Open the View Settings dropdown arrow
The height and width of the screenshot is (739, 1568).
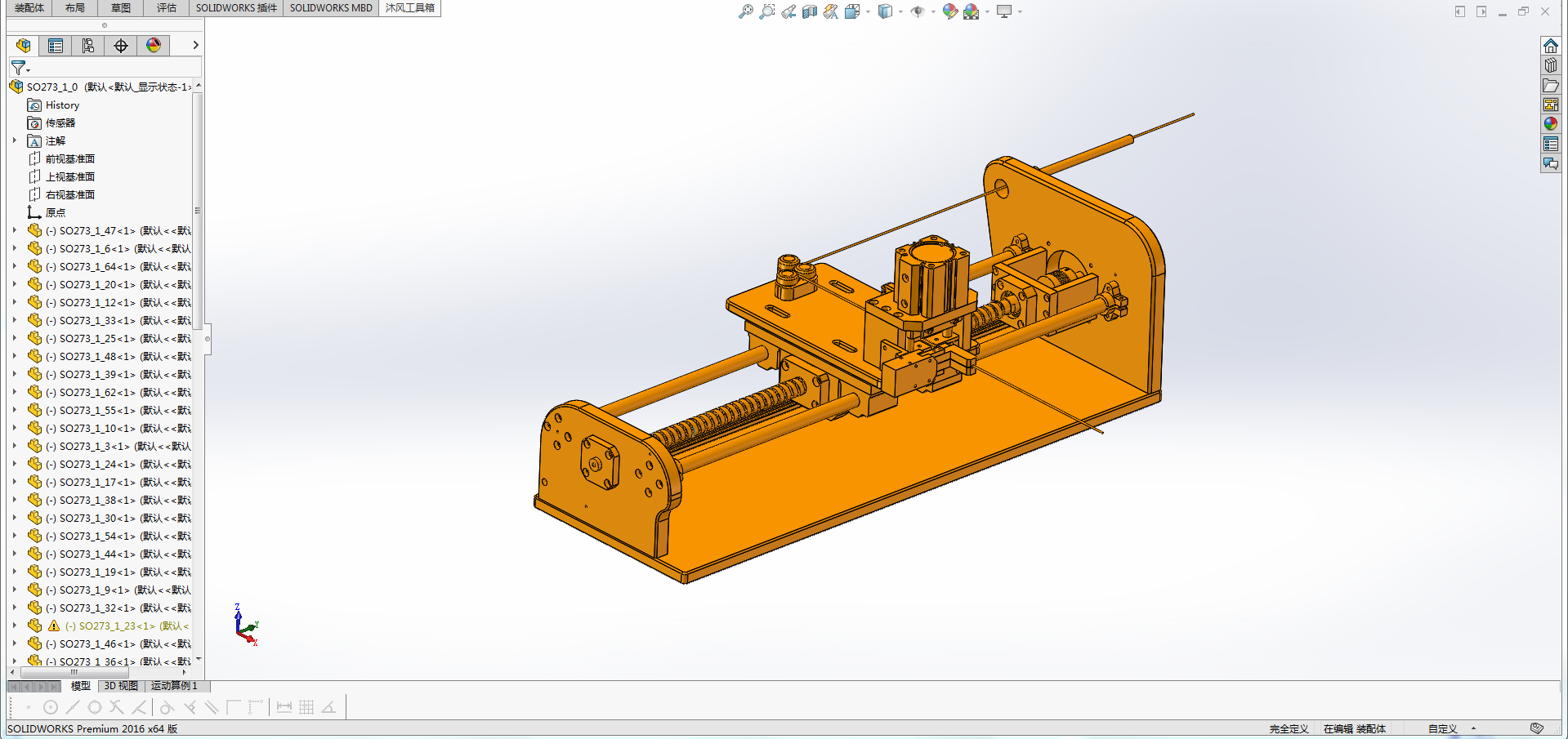click(x=1020, y=11)
